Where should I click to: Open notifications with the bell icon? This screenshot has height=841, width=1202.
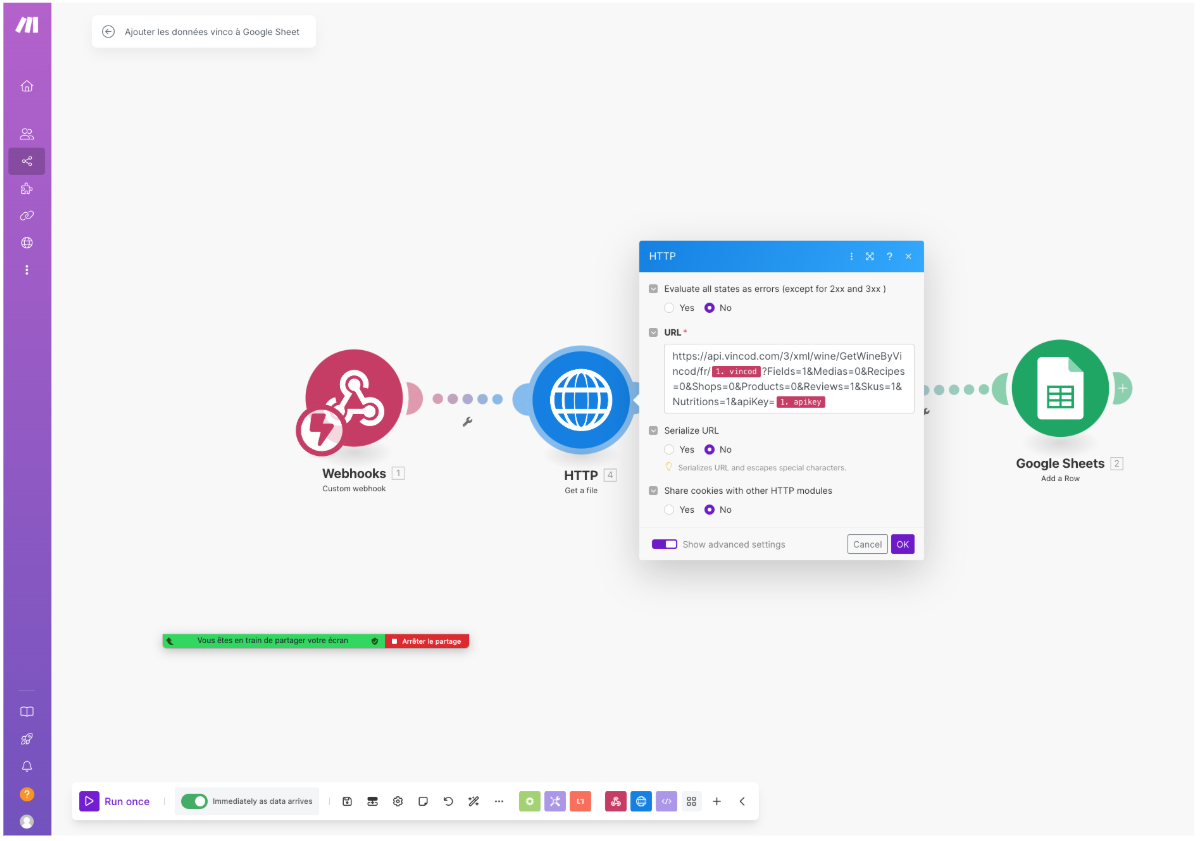pos(27,766)
